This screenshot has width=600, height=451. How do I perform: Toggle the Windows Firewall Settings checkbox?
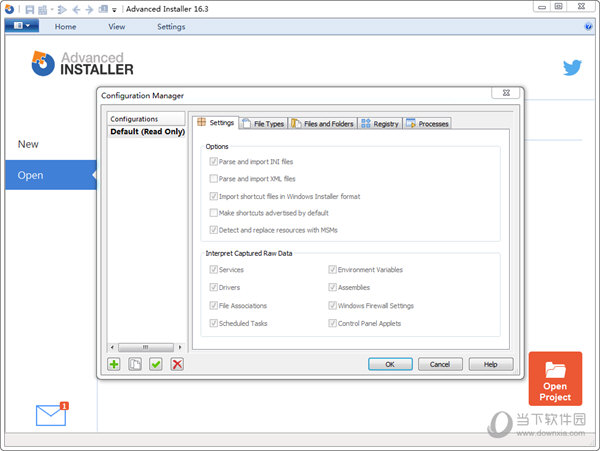tap(333, 306)
